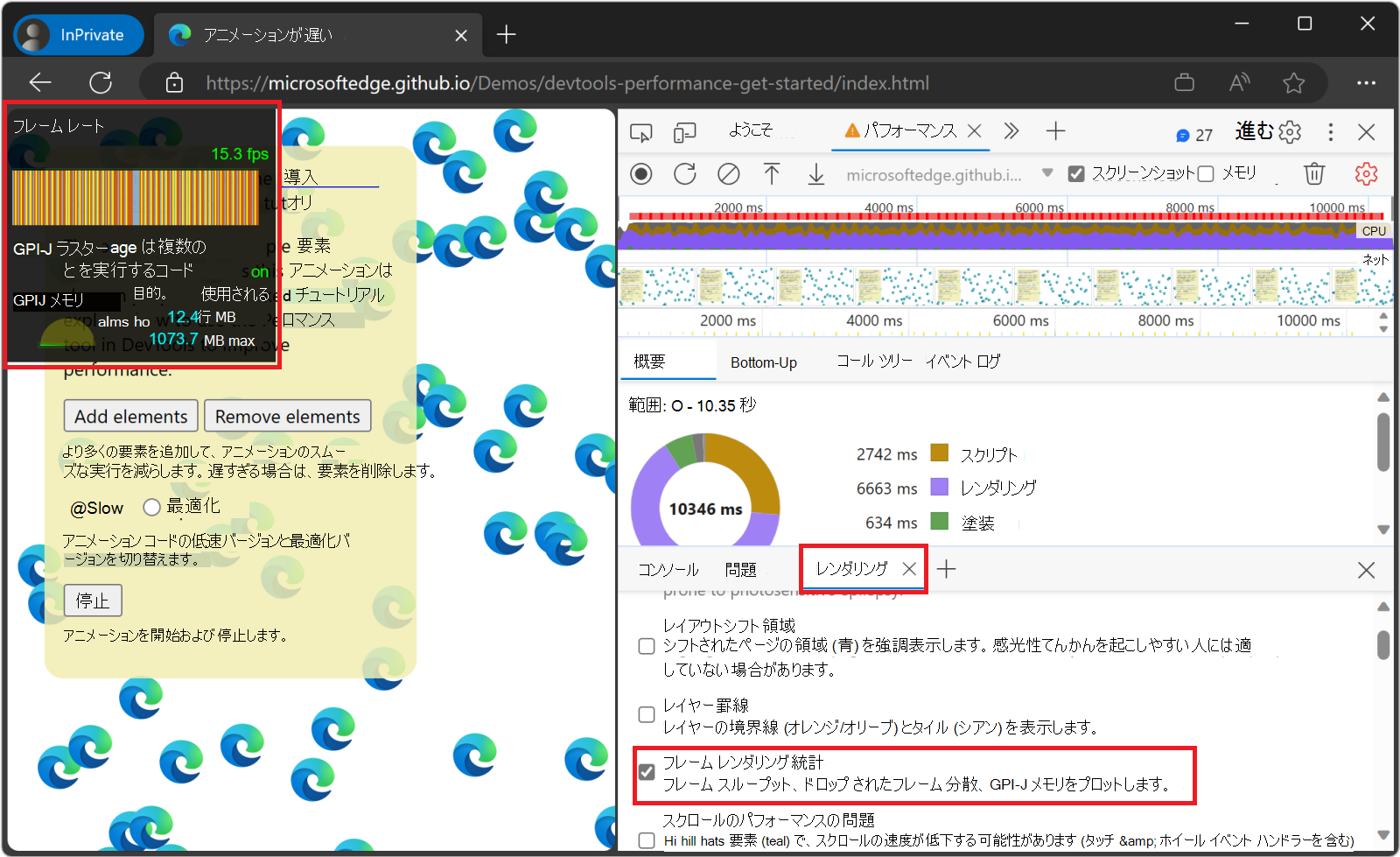Start recording with the Record button

click(x=641, y=174)
